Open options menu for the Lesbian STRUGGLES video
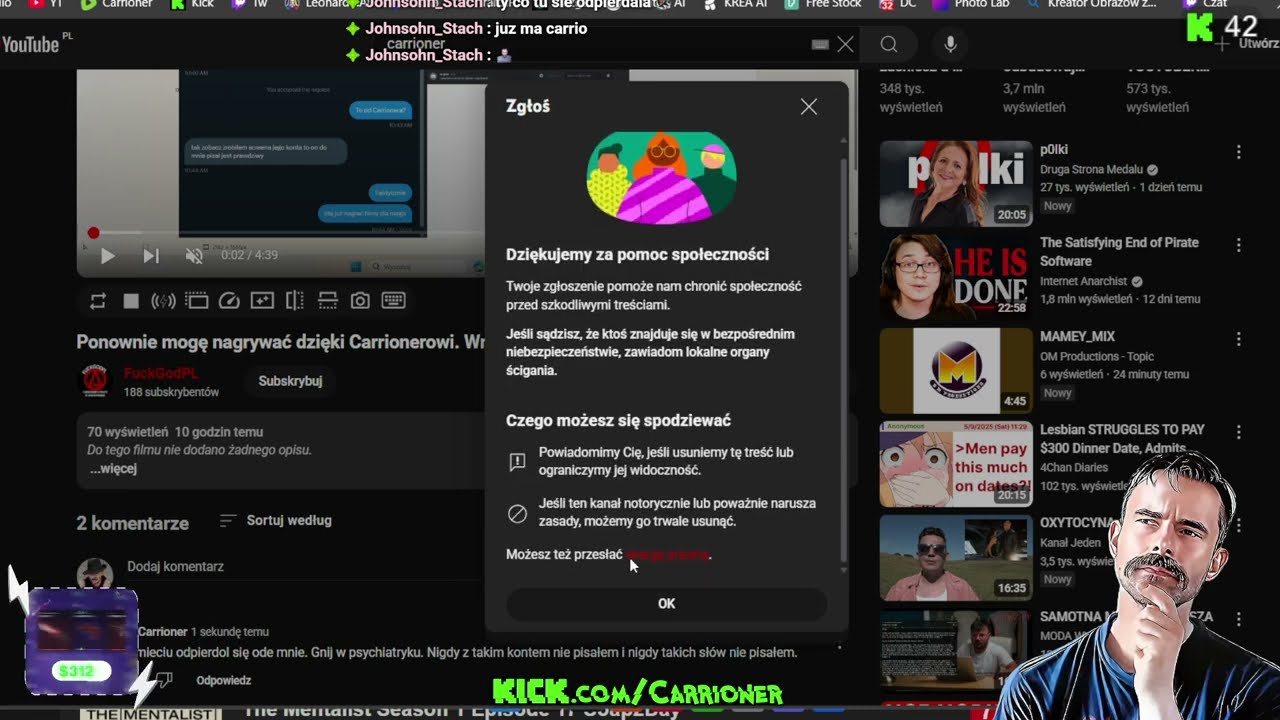The image size is (1280, 720). click(x=1238, y=432)
